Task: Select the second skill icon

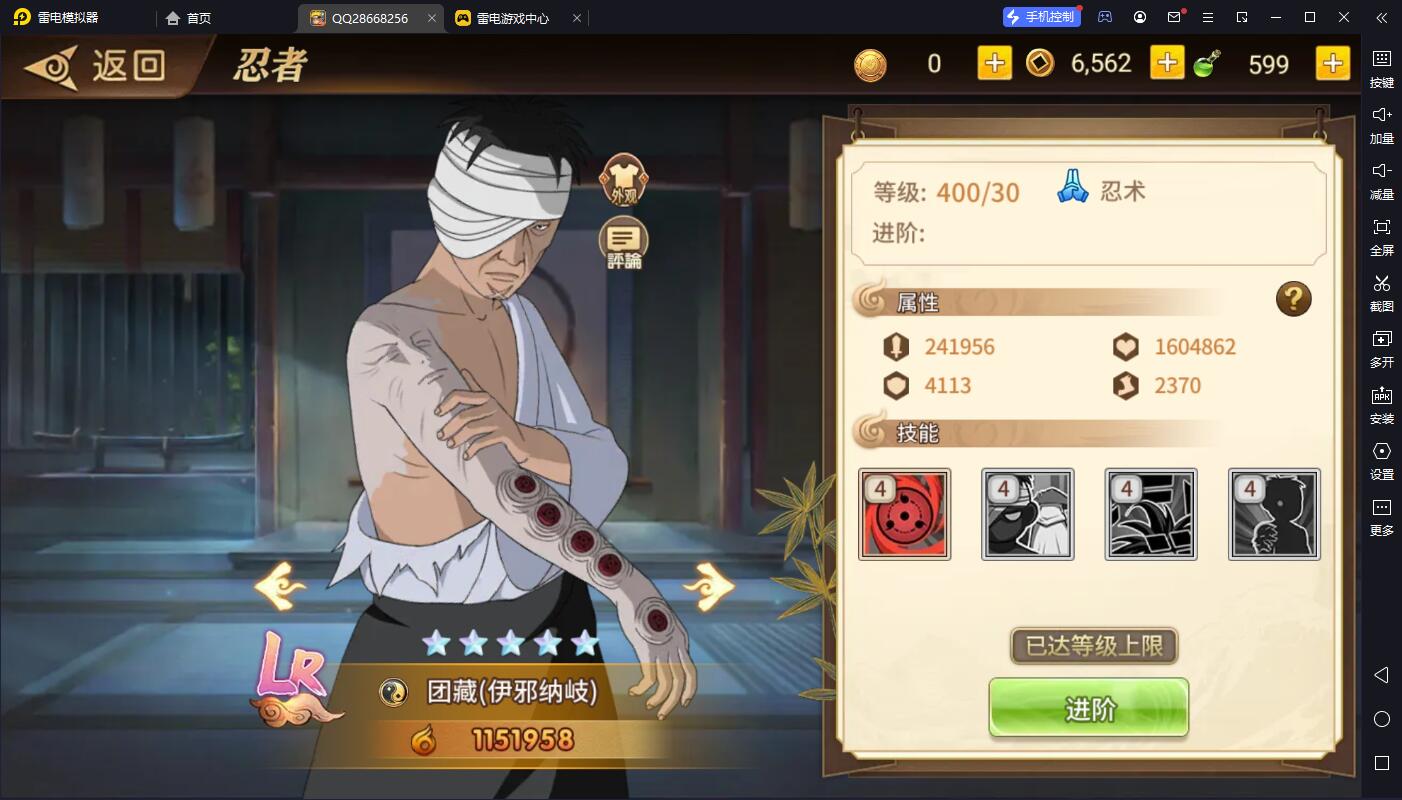Action: (1028, 514)
